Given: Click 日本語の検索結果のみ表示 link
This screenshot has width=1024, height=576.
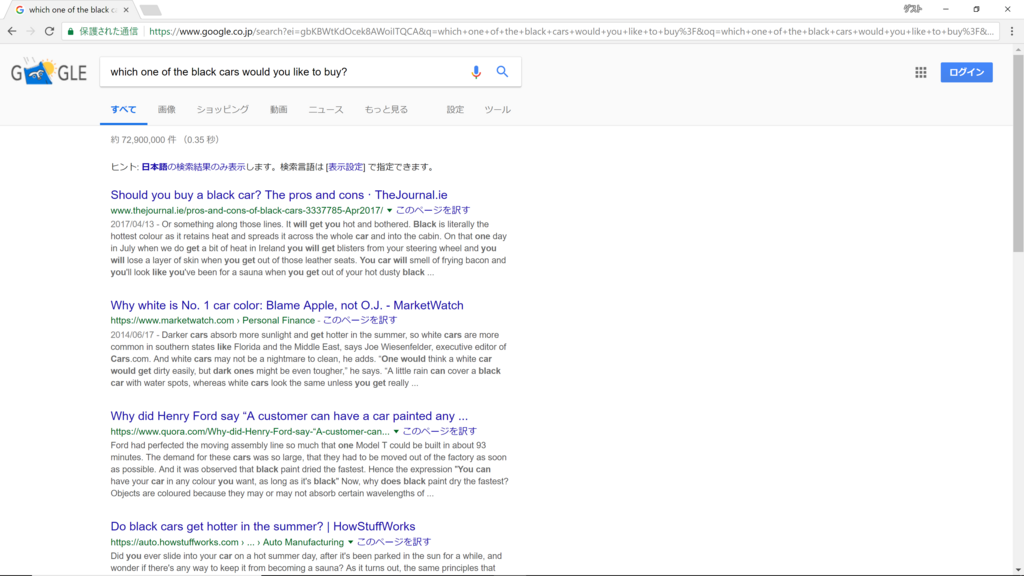Looking at the screenshot, I should point(193,167).
